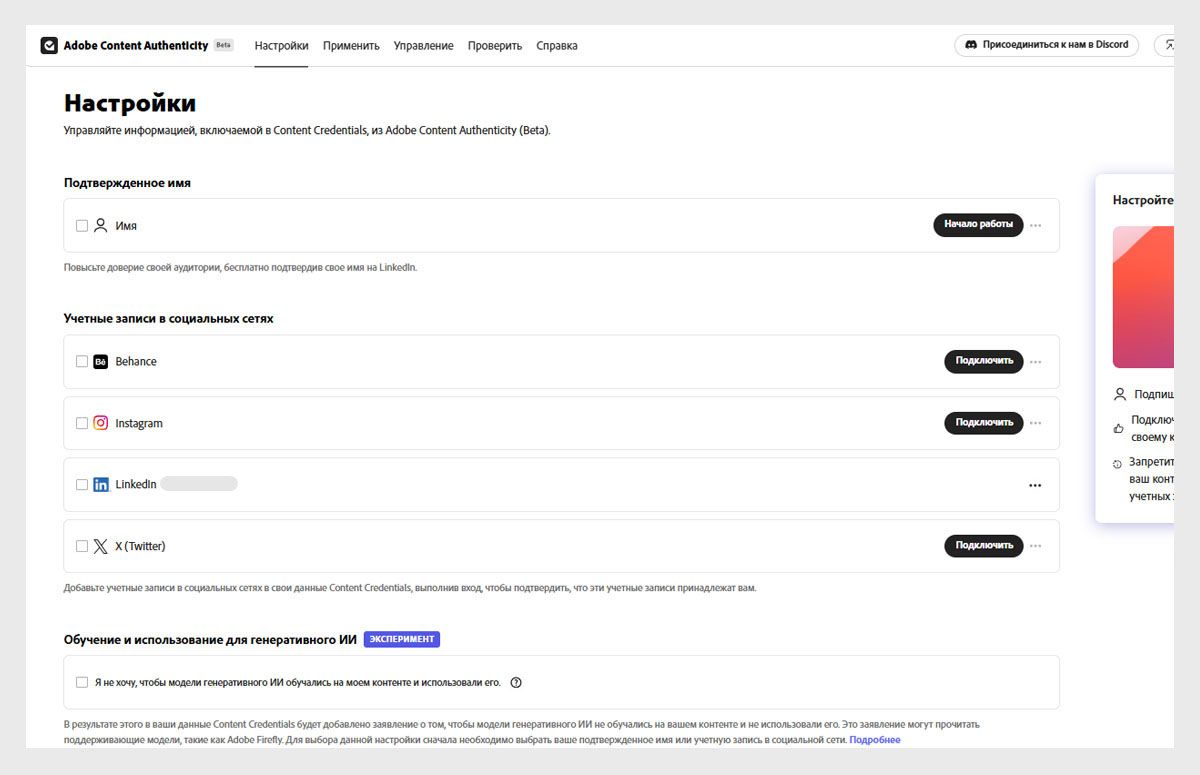Follow the Подробнее link

(x=875, y=740)
